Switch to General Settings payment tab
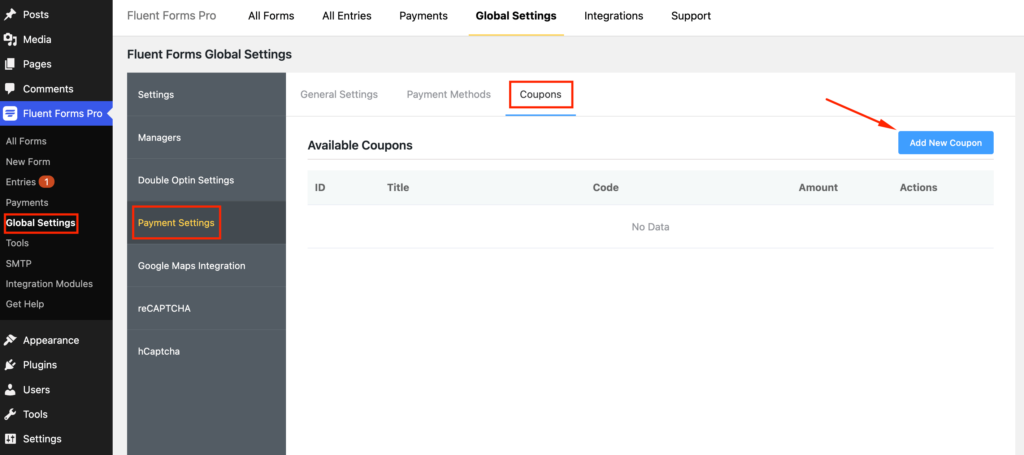The height and width of the screenshot is (455, 1024). (x=339, y=95)
